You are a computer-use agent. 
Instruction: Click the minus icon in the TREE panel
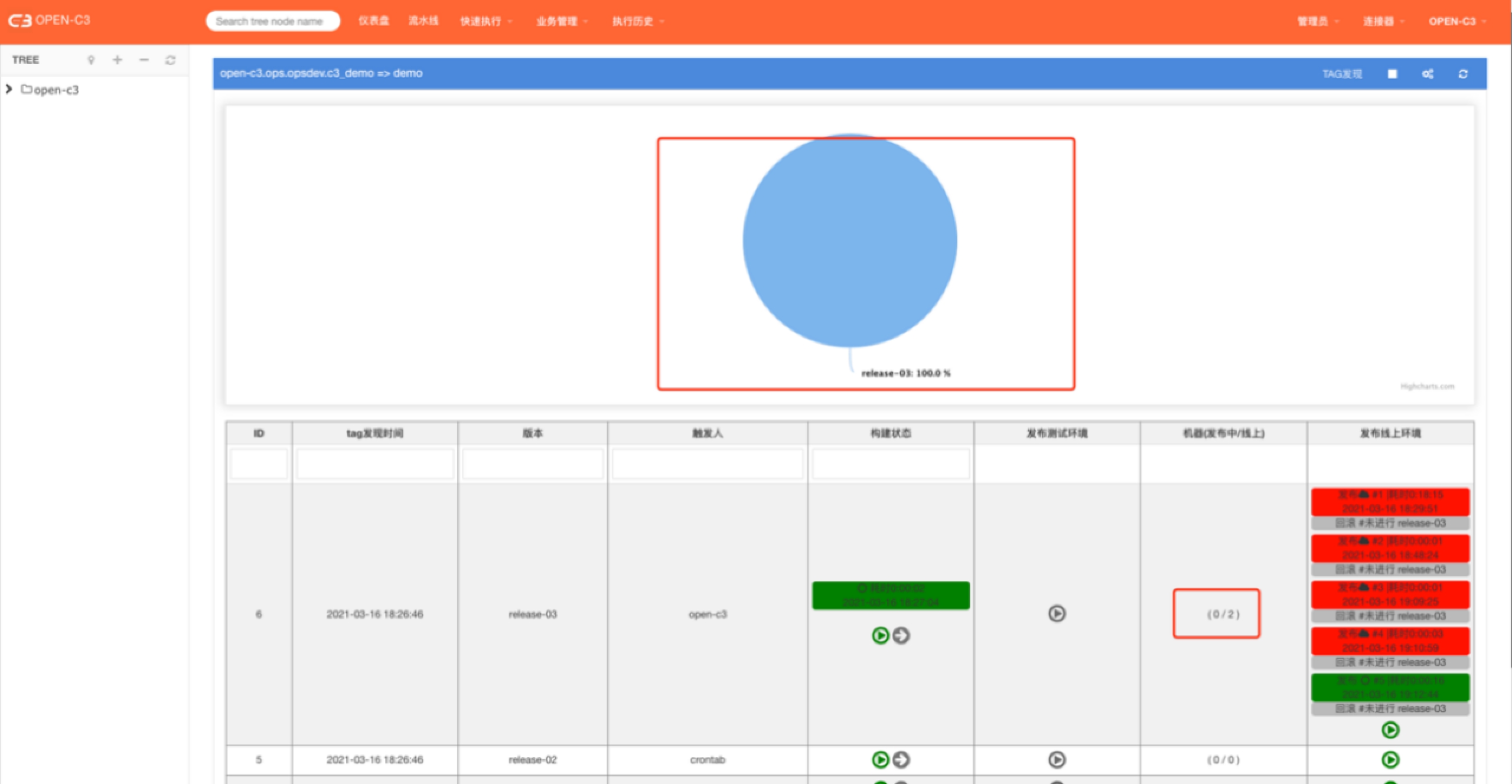pos(144,60)
